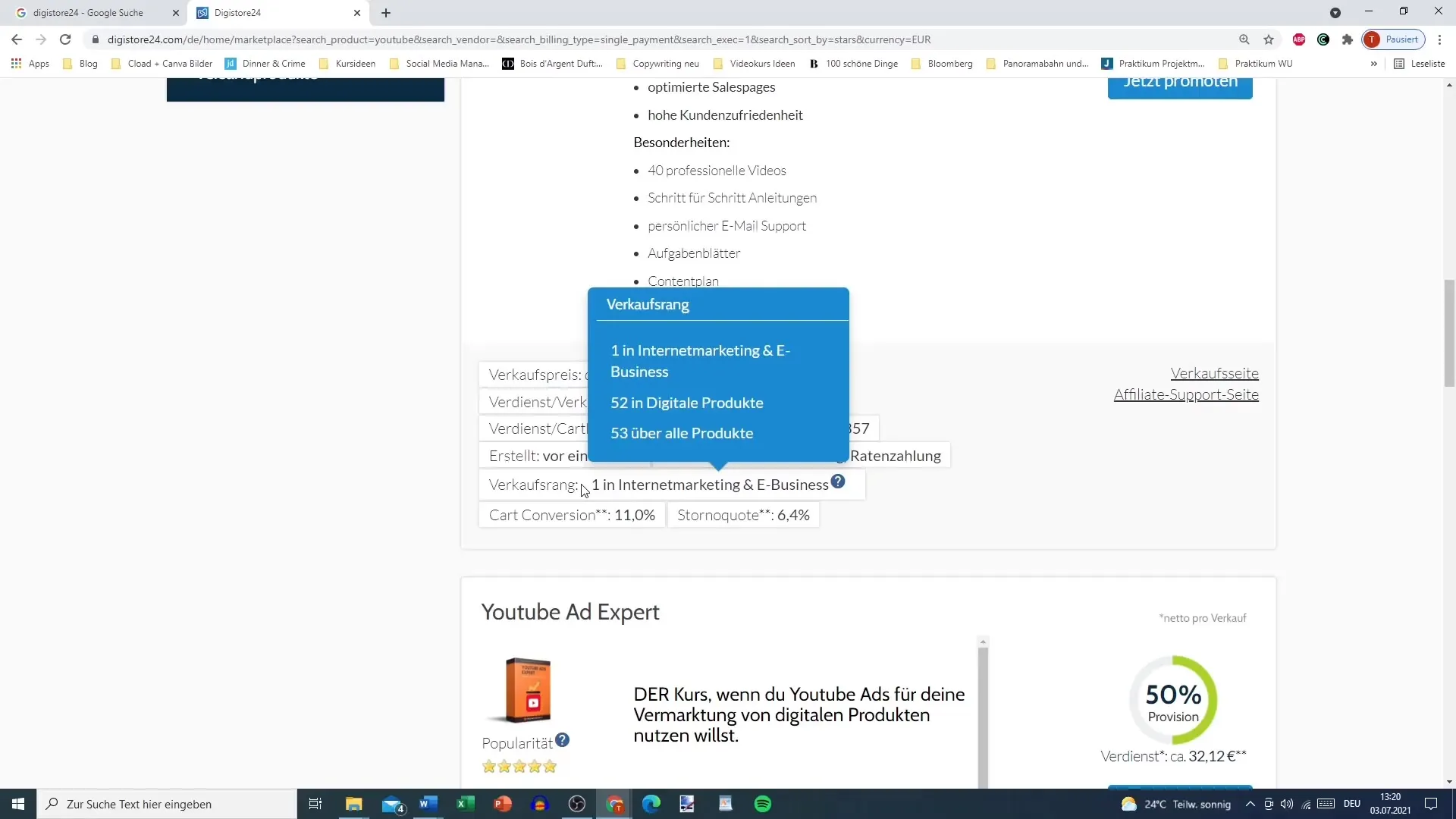Click the tab search dropdown arrow
Screen dimensions: 1456x819
tap(1335, 13)
